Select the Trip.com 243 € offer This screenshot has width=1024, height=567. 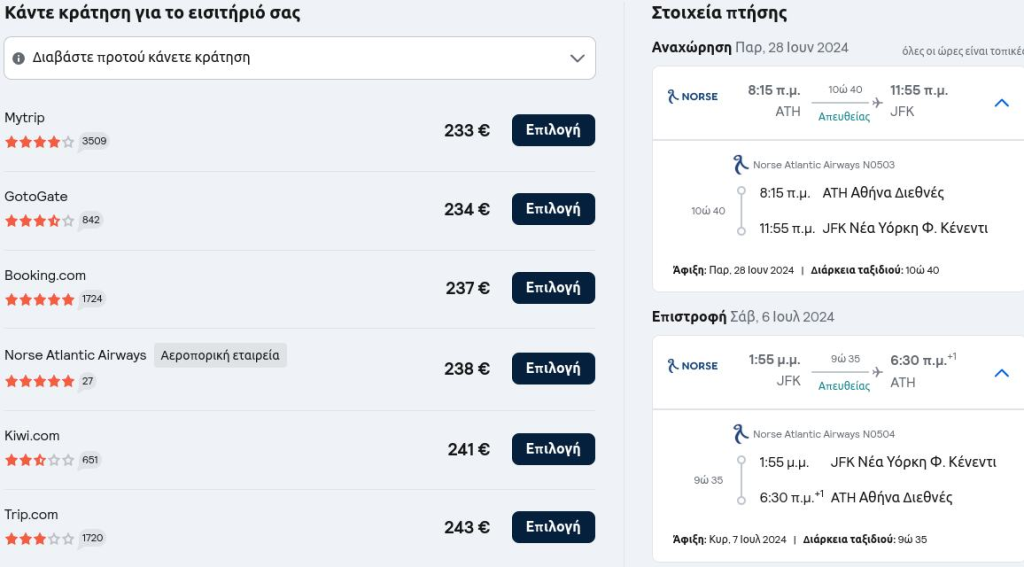click(553, 527)
